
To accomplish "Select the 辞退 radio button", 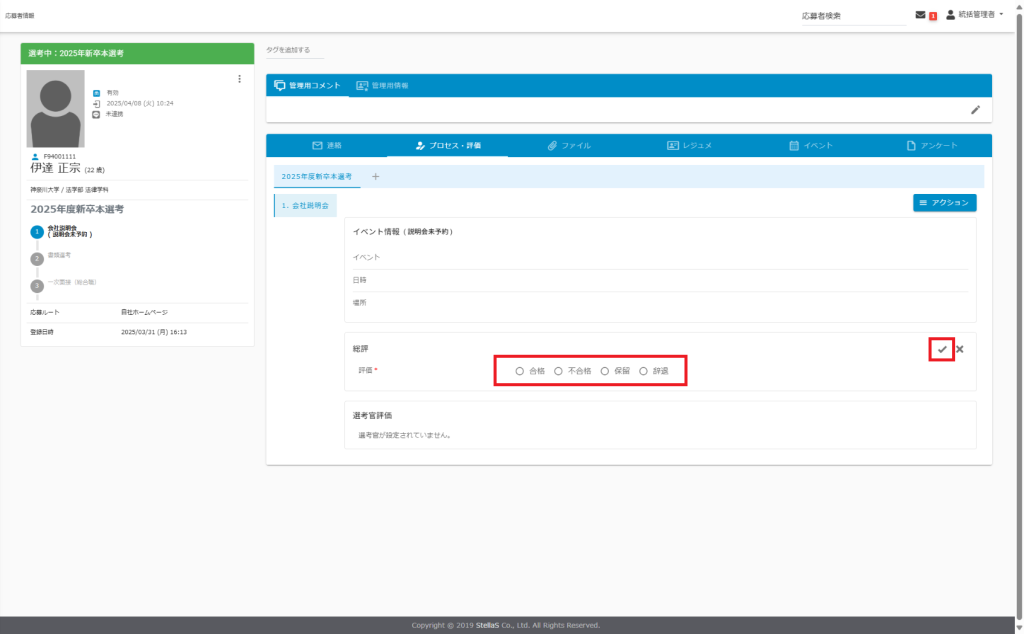I will click(644, 371).
